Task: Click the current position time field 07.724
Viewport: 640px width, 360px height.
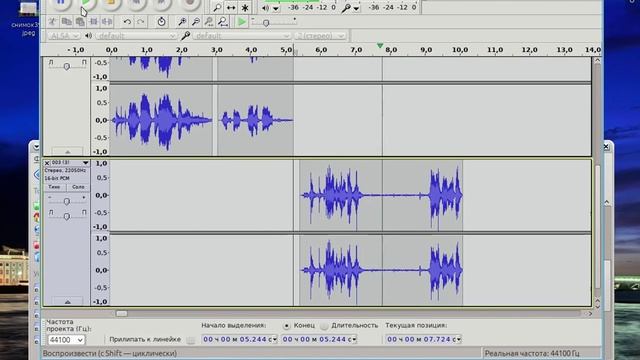Action: click(424, 339)
